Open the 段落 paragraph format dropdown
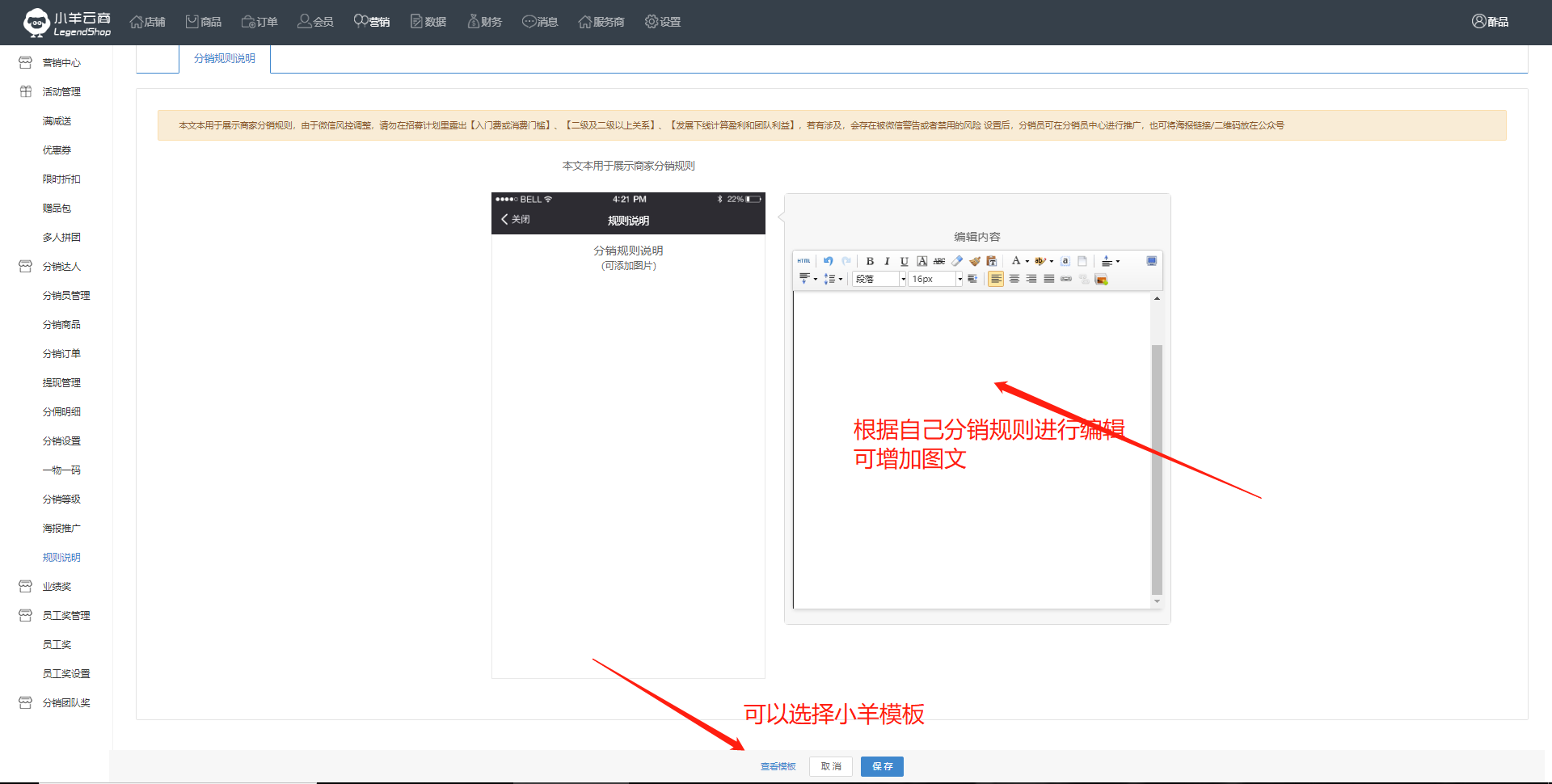1552x784 pixels. click(879, 279)
